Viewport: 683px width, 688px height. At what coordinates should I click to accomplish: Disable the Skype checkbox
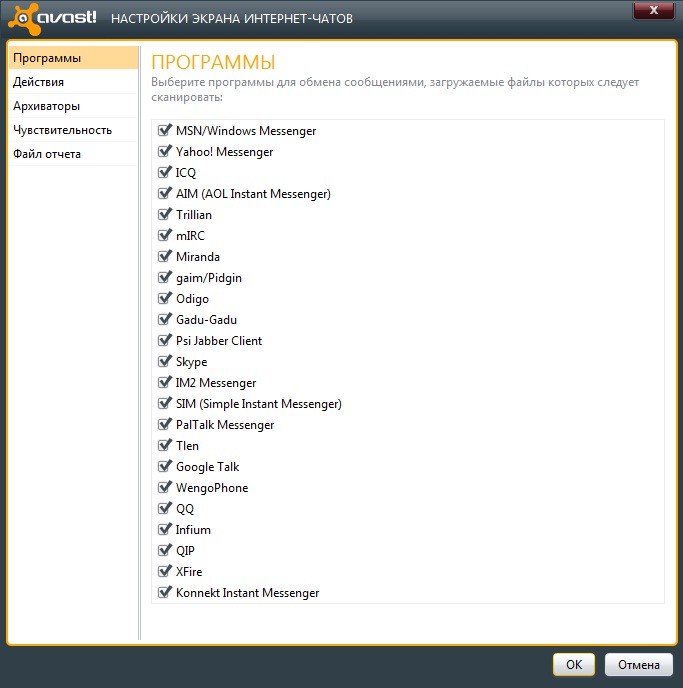pos(164,362)
